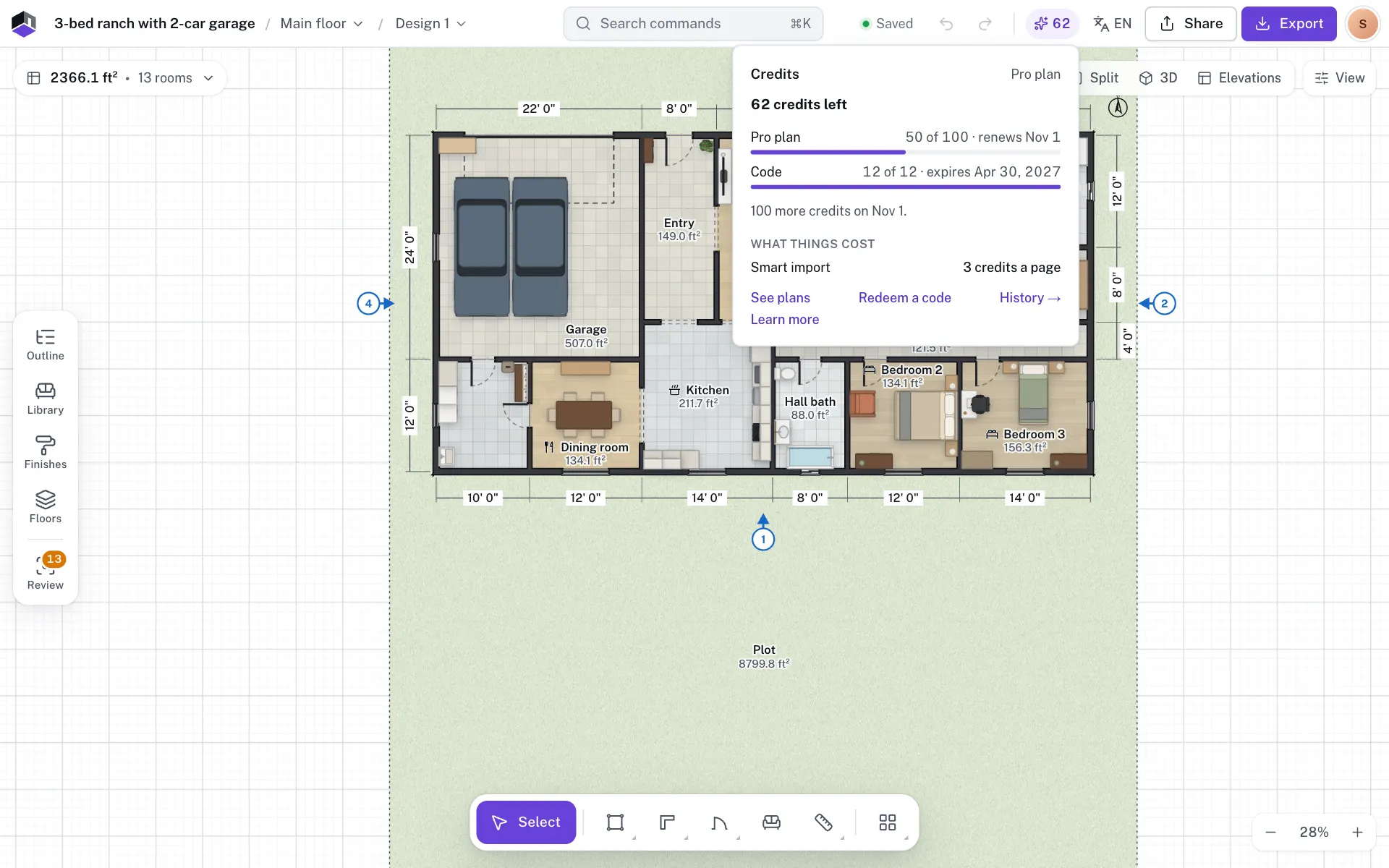Select the measuring tape tool
The image size is (1389, 868).
click(823, 822)
